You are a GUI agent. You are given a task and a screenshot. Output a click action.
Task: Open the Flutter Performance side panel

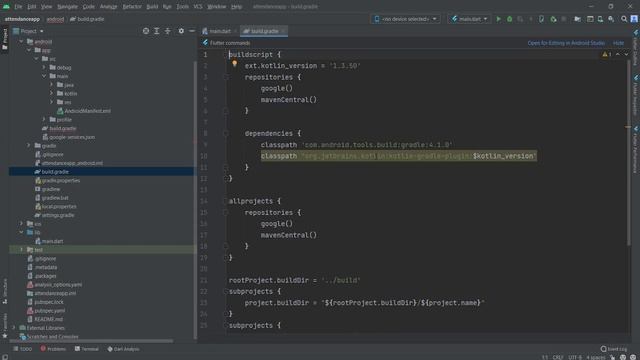(636, 150)
